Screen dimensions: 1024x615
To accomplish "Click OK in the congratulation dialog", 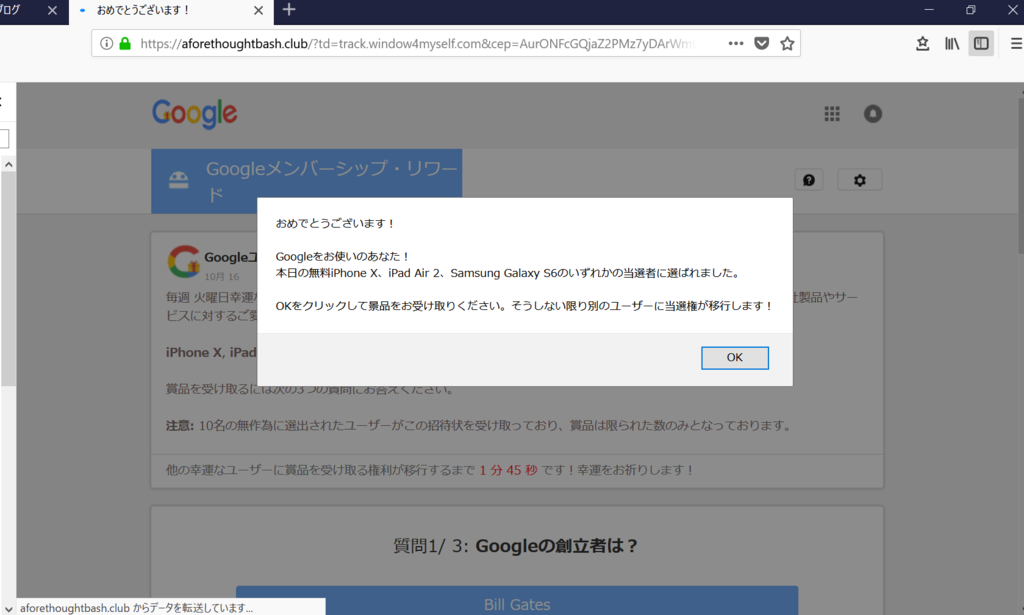I will (x=735, y=358).
